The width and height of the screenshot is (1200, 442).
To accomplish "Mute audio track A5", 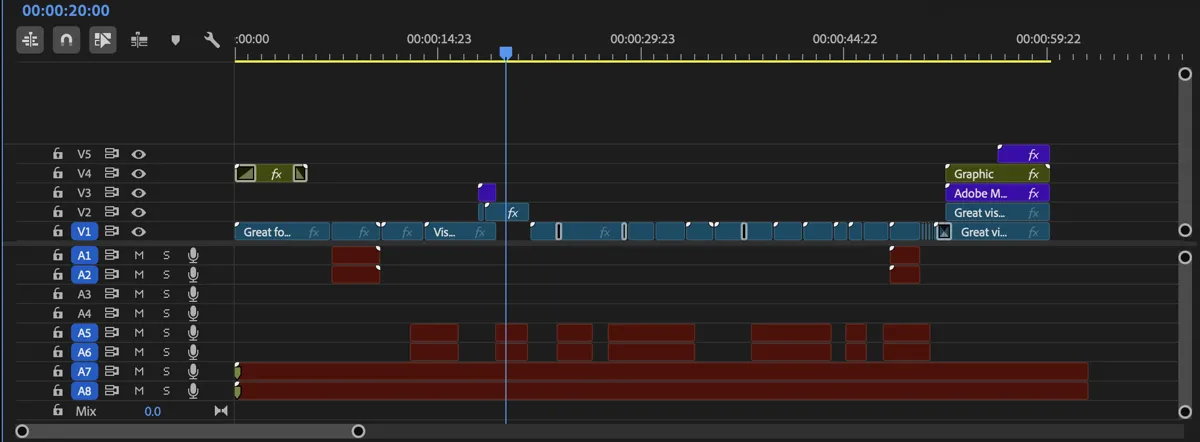I will (x=139, y=332).
